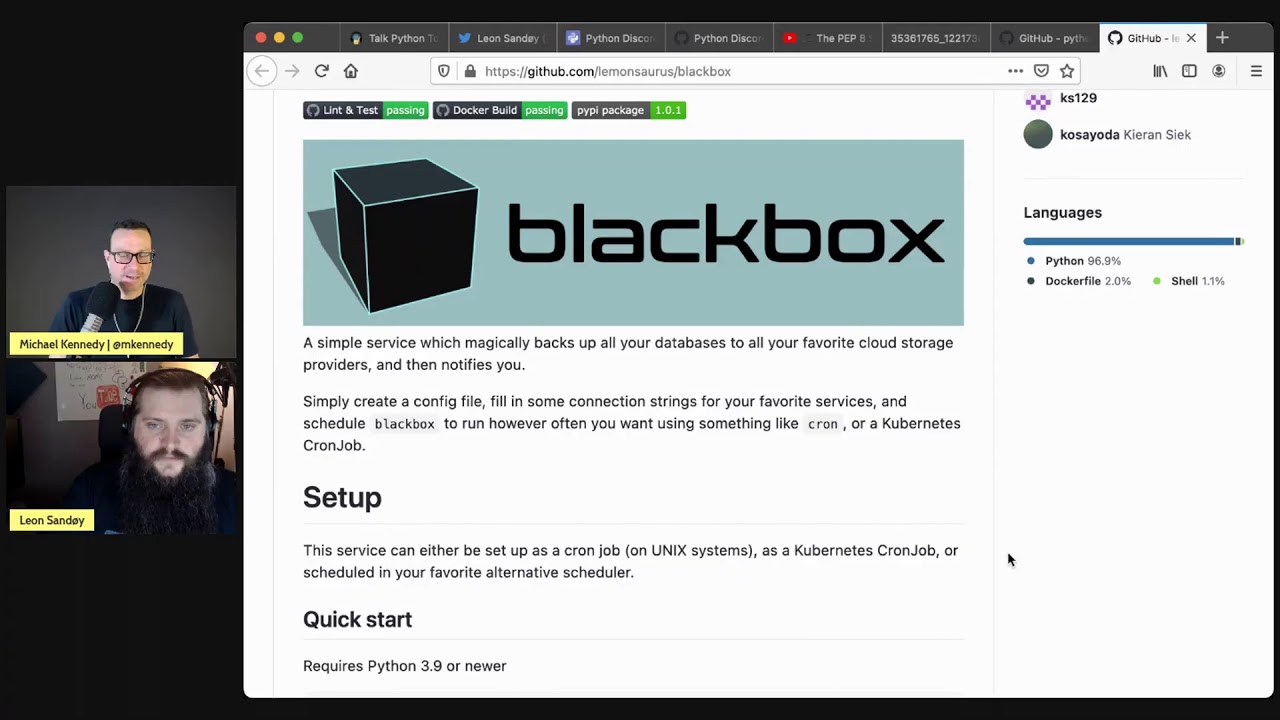Toggle the Firefox sidebar view
Viewport: 1280px width, 720px height.
pyautogui.click(x=1189, y=71)
